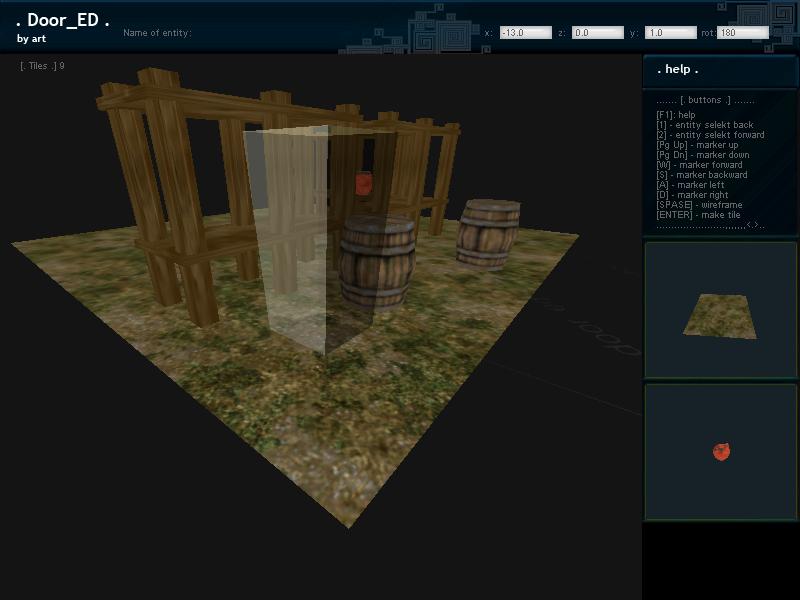The width and height of the screenshot is (800, 600).
Task: Click the help panel header
Action: [720, 70]
